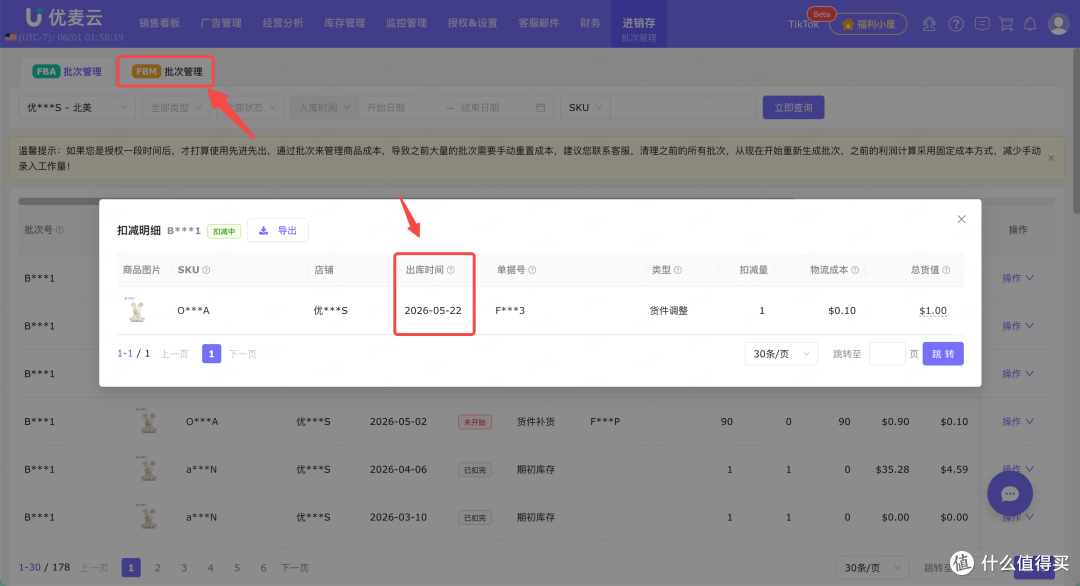Open 经营分析 menu
Screen dimensions: 1080x586
click(282, 23)
